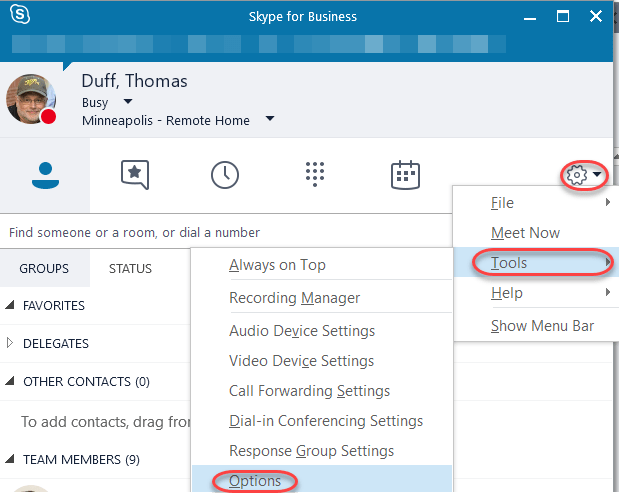Expand the File submenu
Screen dimensions: 619x493
(x=536, y=202)
